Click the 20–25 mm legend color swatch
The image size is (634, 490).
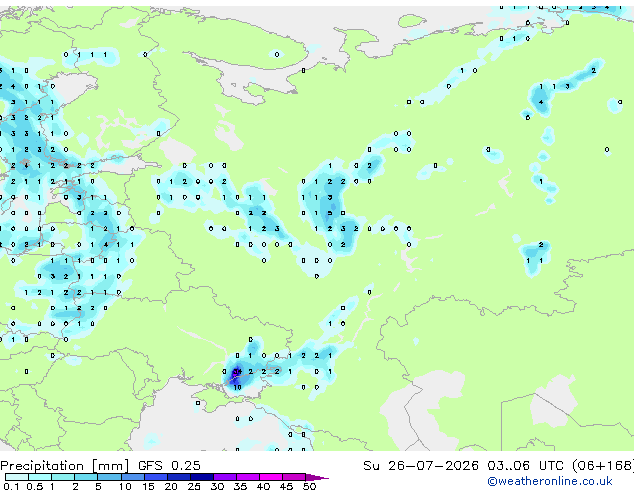point(178,477)
